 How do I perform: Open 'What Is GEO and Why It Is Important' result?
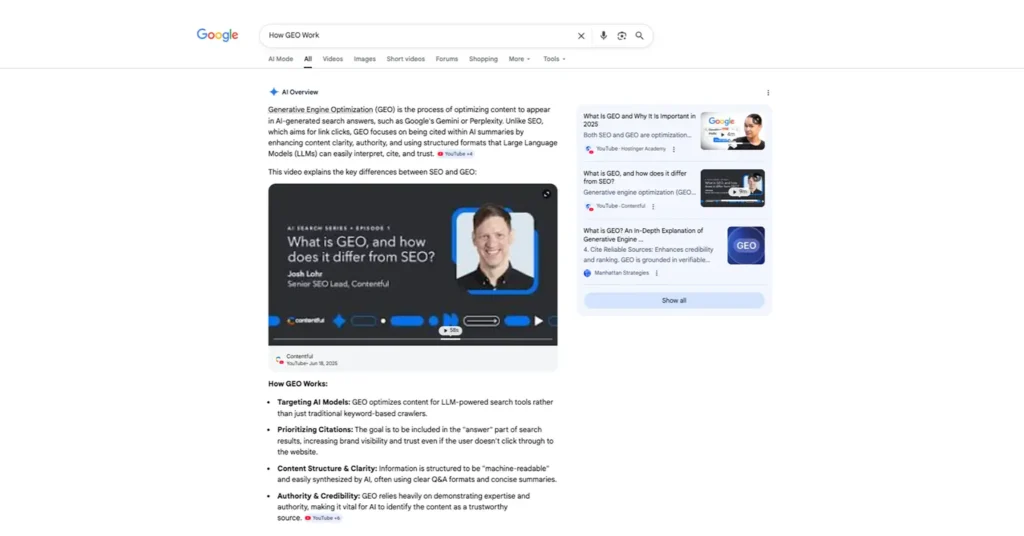tap(639, 119)
